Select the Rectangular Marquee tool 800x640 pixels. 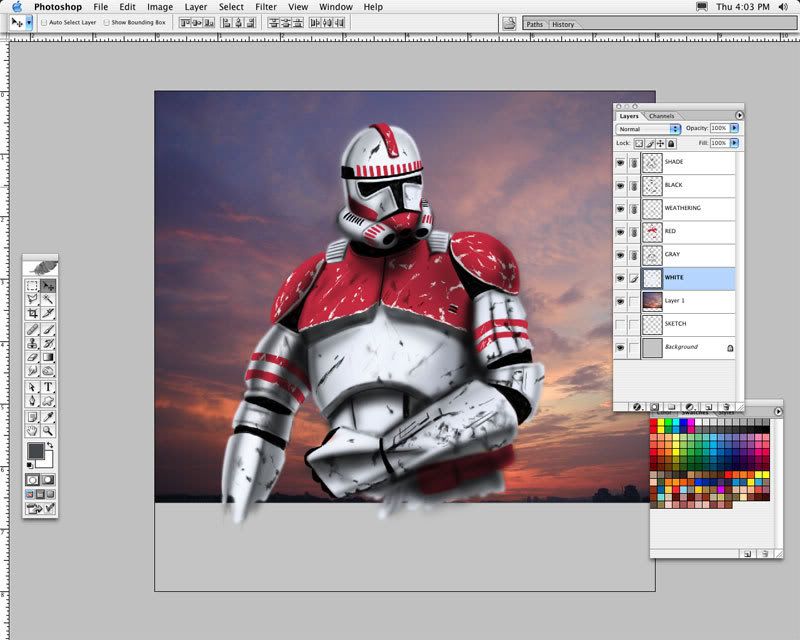pyautogui.click(x=33, y=286)
